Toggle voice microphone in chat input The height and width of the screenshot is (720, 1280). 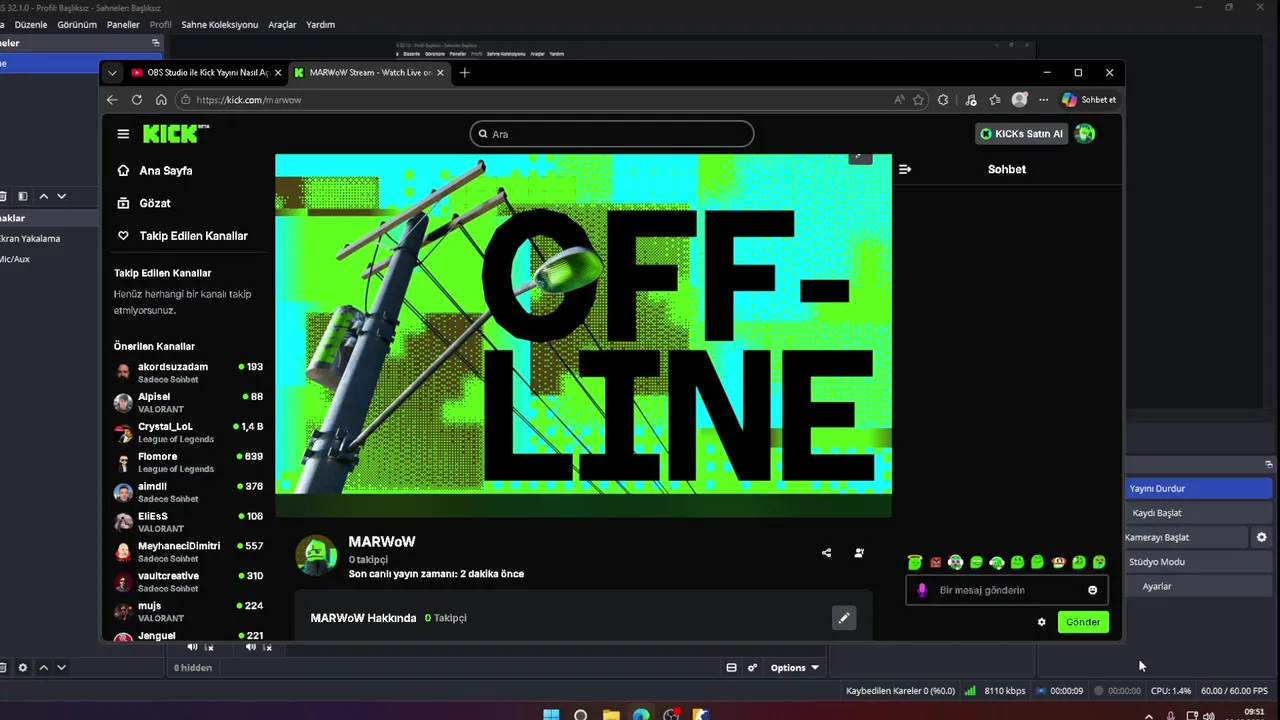pos(922,590)
